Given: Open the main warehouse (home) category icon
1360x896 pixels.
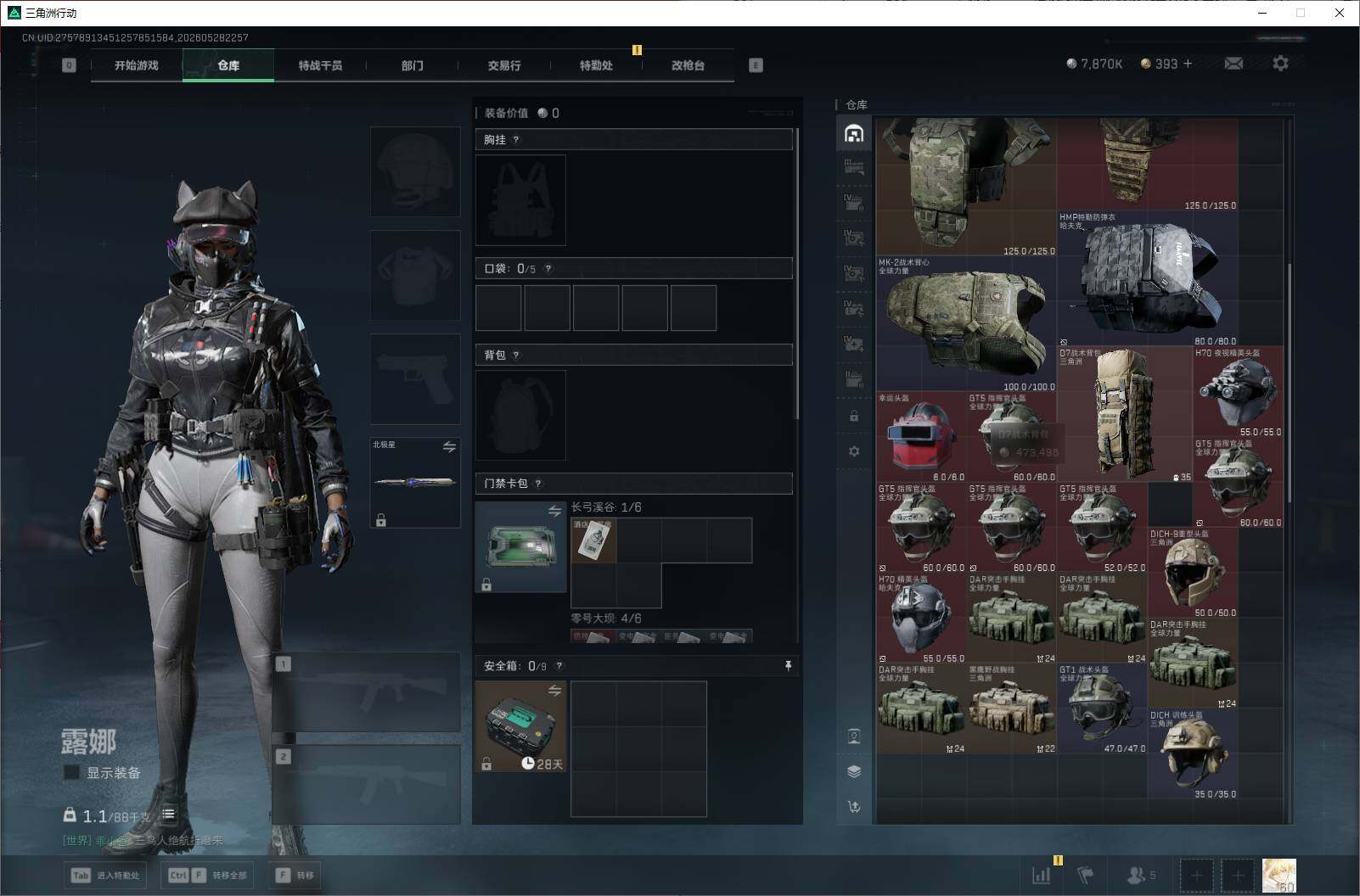Looking at the screenshot, I should pyautogui.click(x=854, y=134).
